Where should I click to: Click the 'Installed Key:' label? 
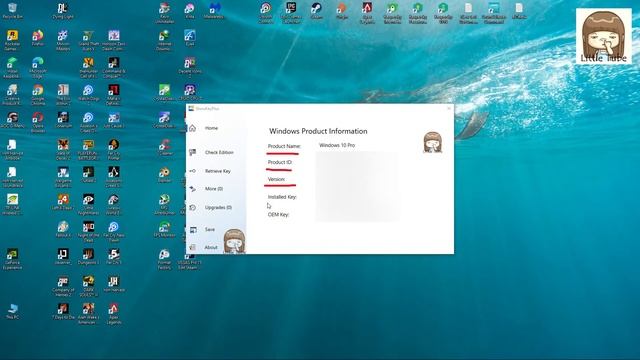[x=282, y=197]
